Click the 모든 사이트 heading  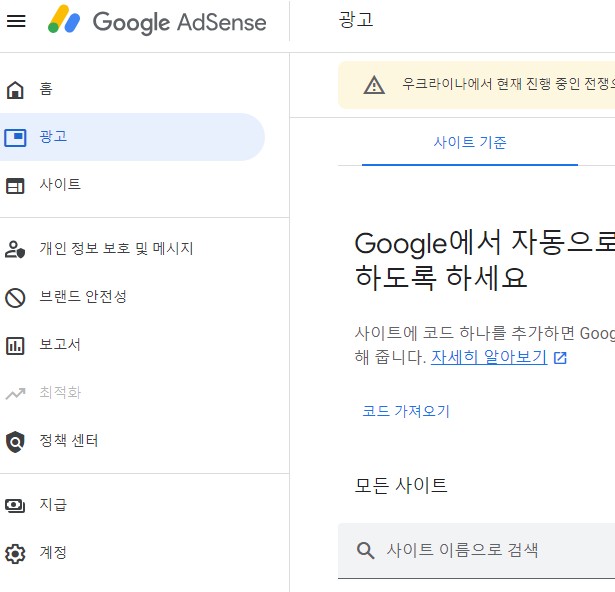[x=400, y=485]
